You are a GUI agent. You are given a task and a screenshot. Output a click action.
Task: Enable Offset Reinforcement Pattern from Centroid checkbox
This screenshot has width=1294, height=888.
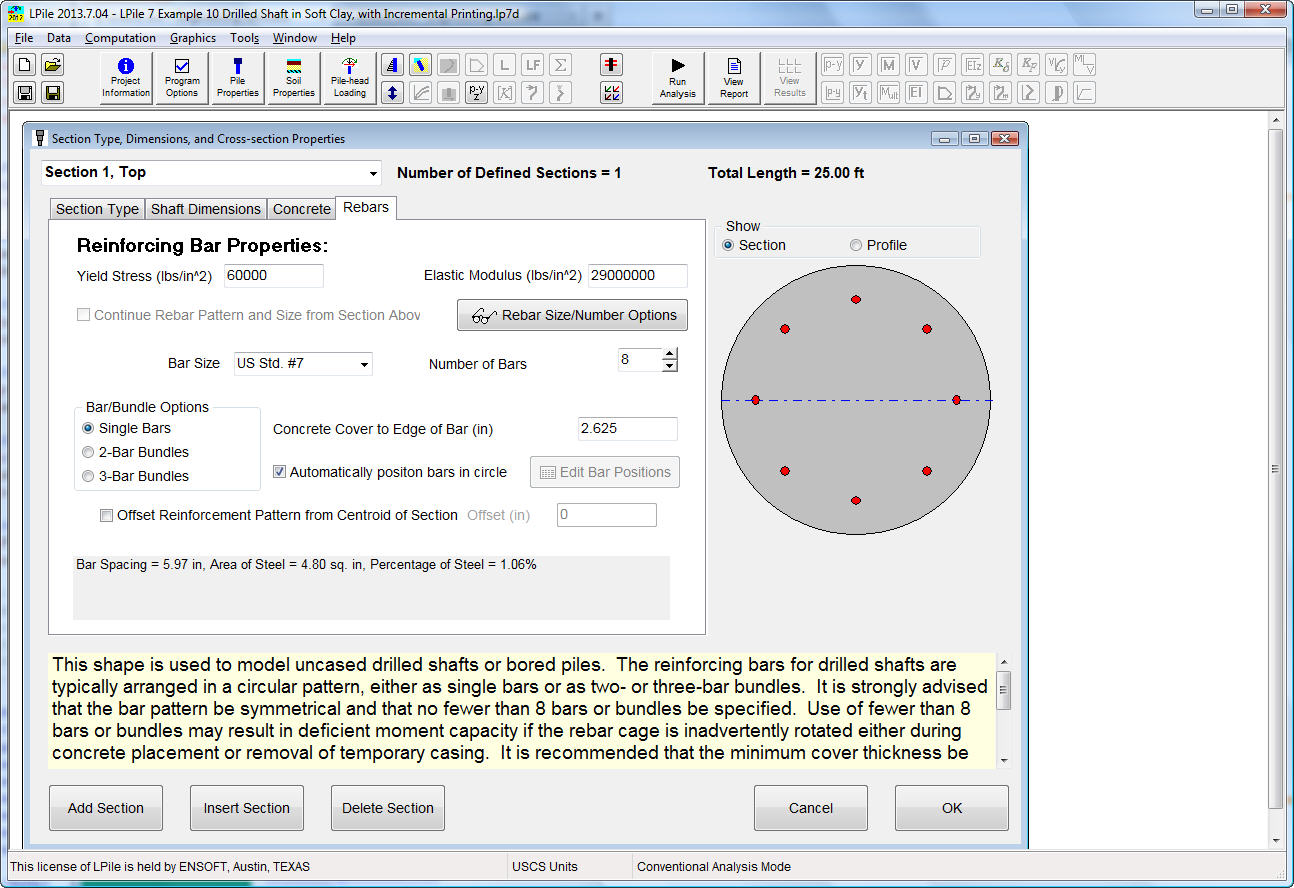point(107,515)
